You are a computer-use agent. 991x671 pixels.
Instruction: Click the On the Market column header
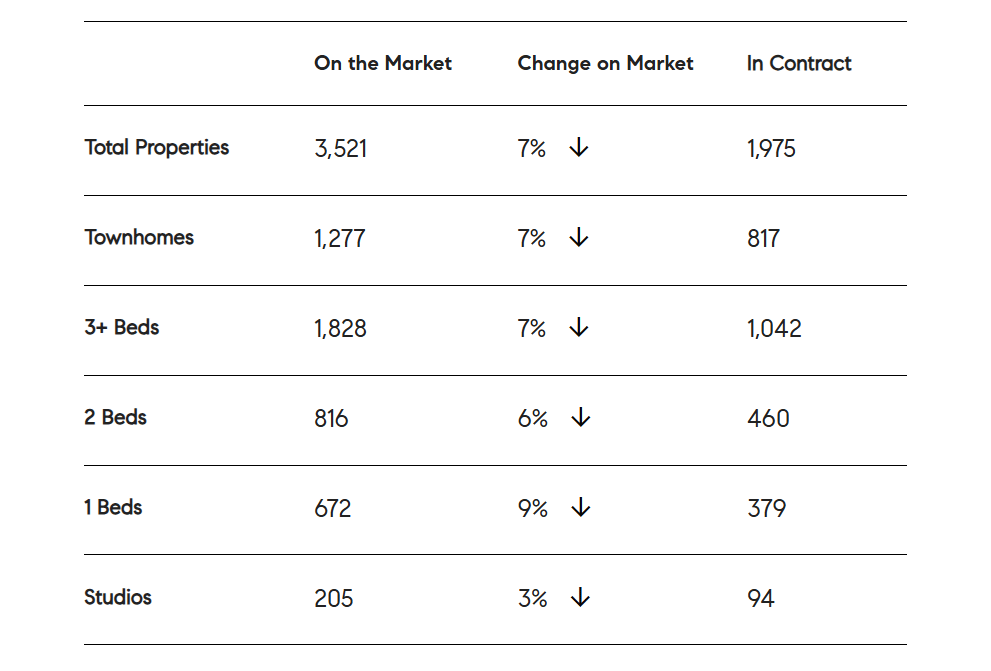pos(383,63)
